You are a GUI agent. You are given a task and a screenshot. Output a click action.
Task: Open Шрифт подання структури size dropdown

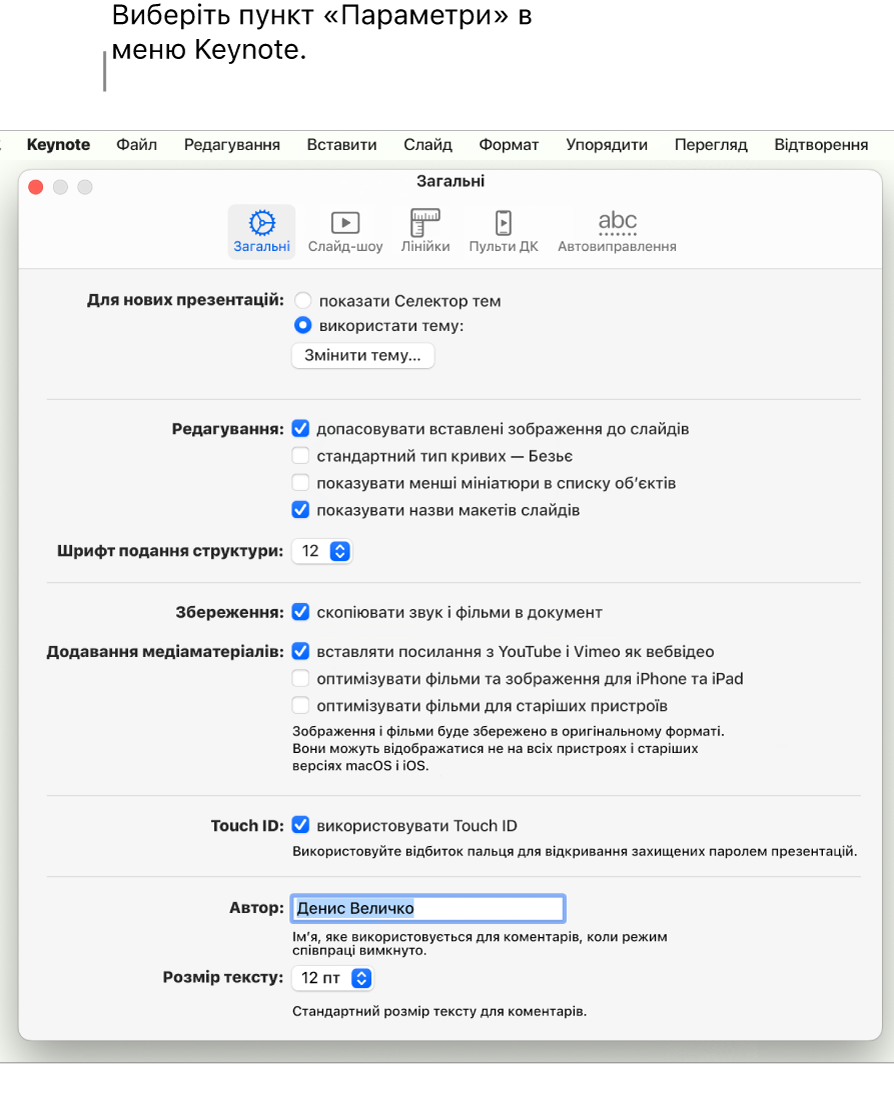[x=322, y=551]
